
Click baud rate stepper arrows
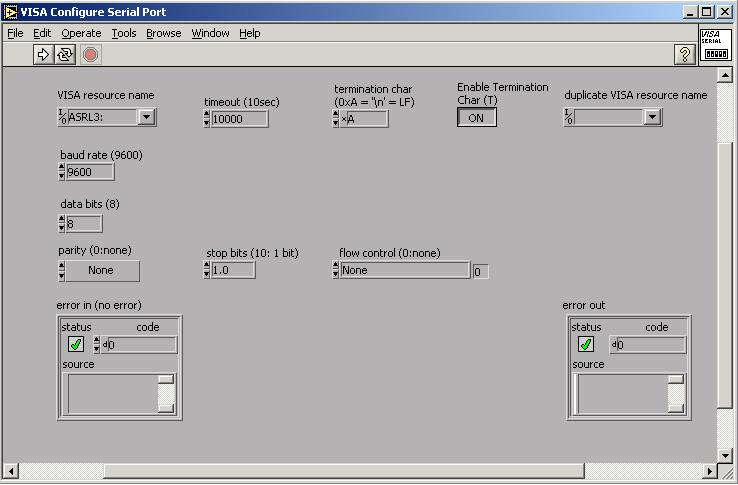tap(62, 172)
